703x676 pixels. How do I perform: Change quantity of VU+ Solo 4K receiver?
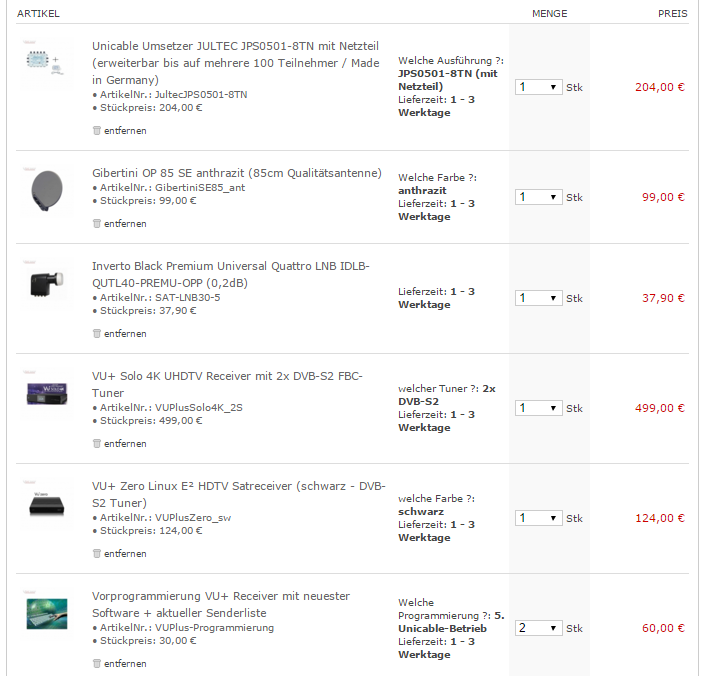click(539, 408)
